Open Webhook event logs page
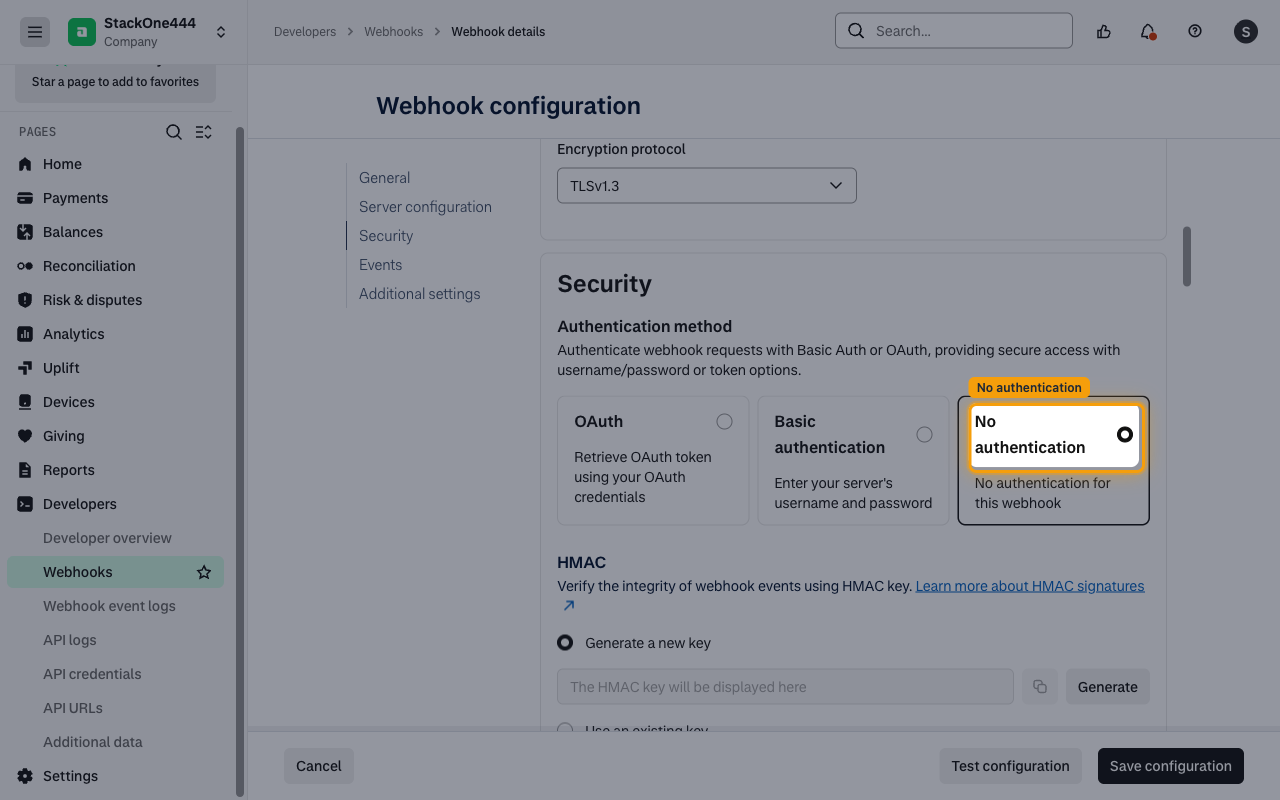Viewport: 1280px width, 800px height. tap(109, 606)
